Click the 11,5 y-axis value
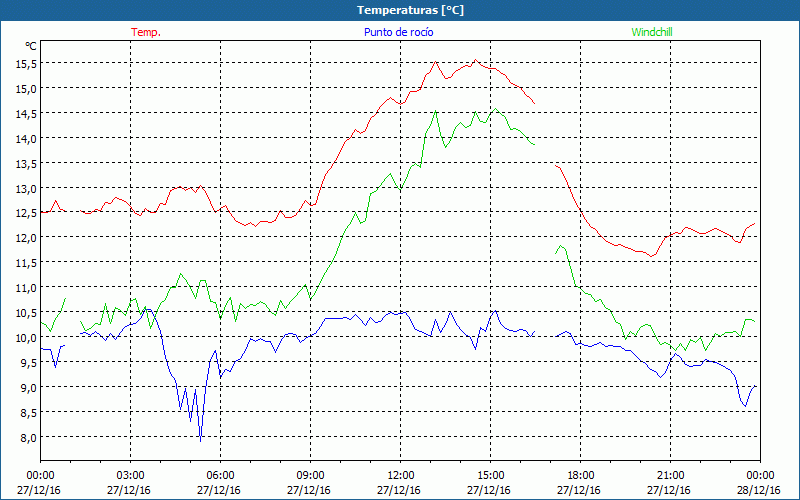The width and height of the screenshot is (800, 500). 27,263
